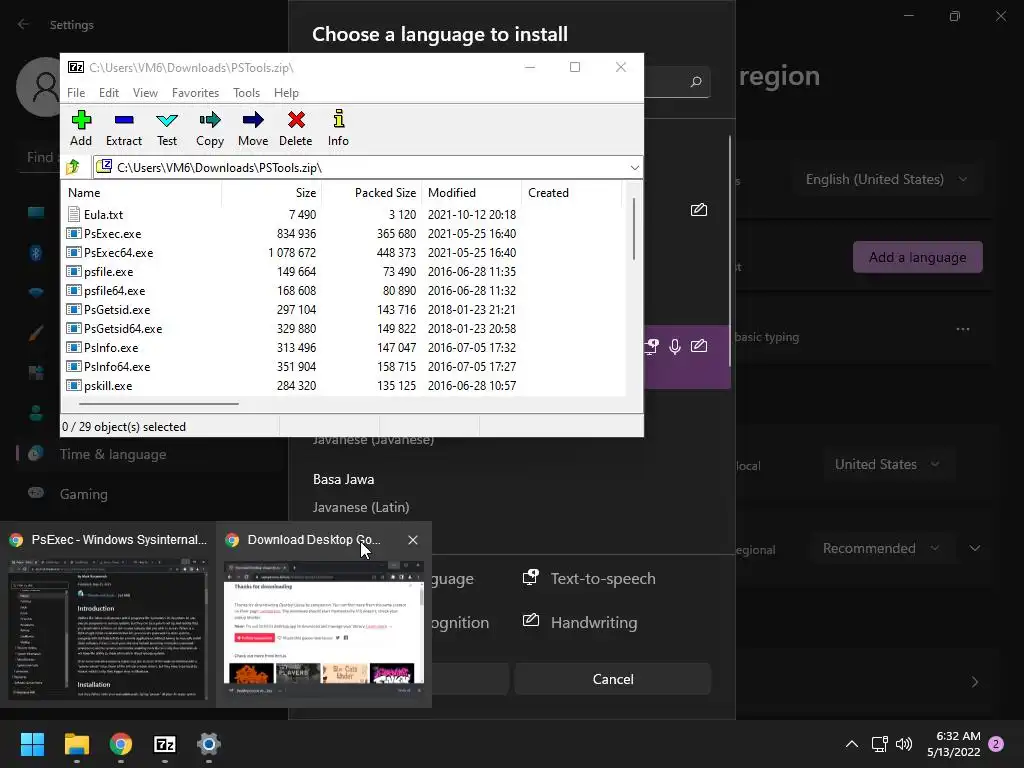The height and width of the screenshot is (768, 1024).
Task: Open the File menu in 7-Zip
Action: 76,93
